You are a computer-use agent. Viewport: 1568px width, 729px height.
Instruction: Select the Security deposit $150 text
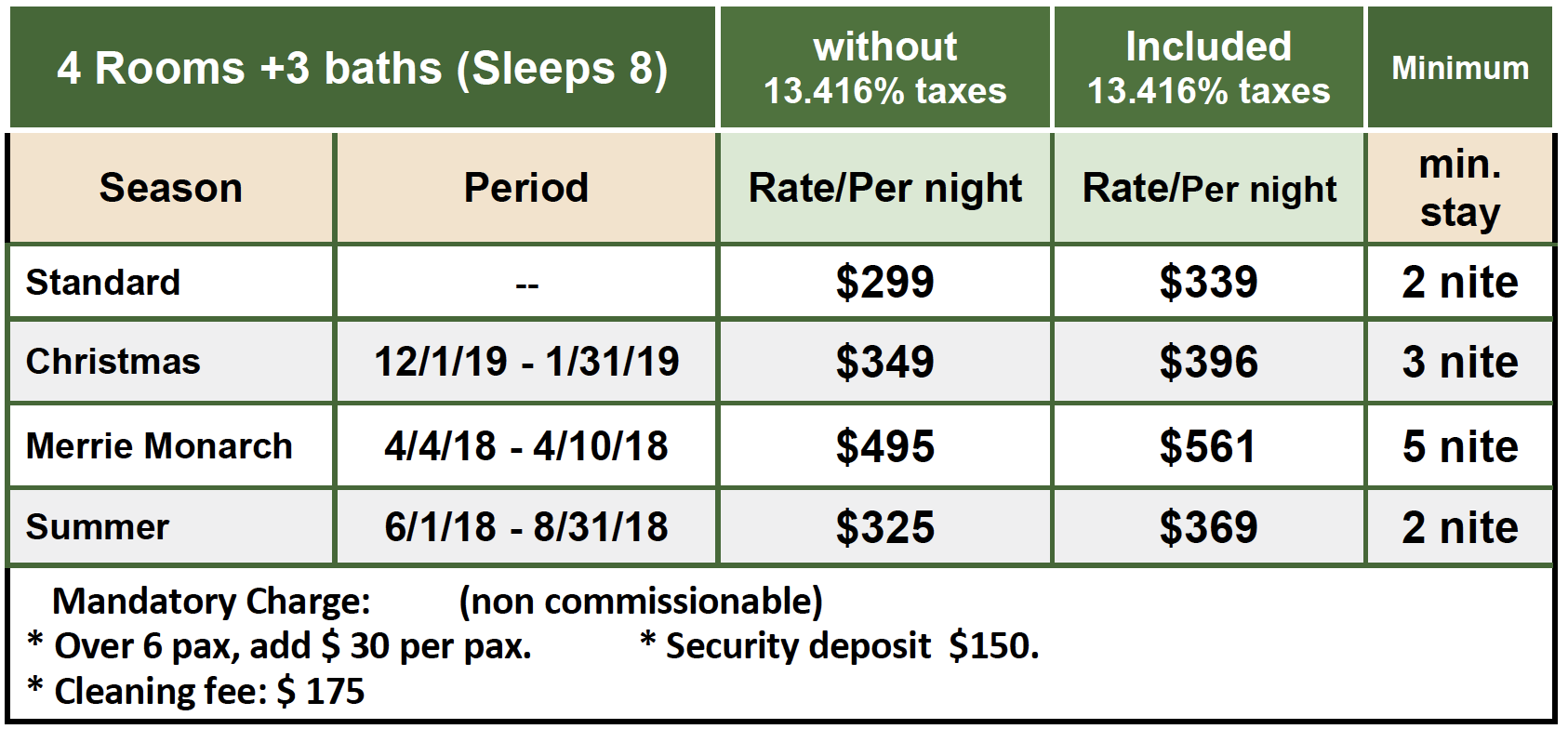(840, 645)
